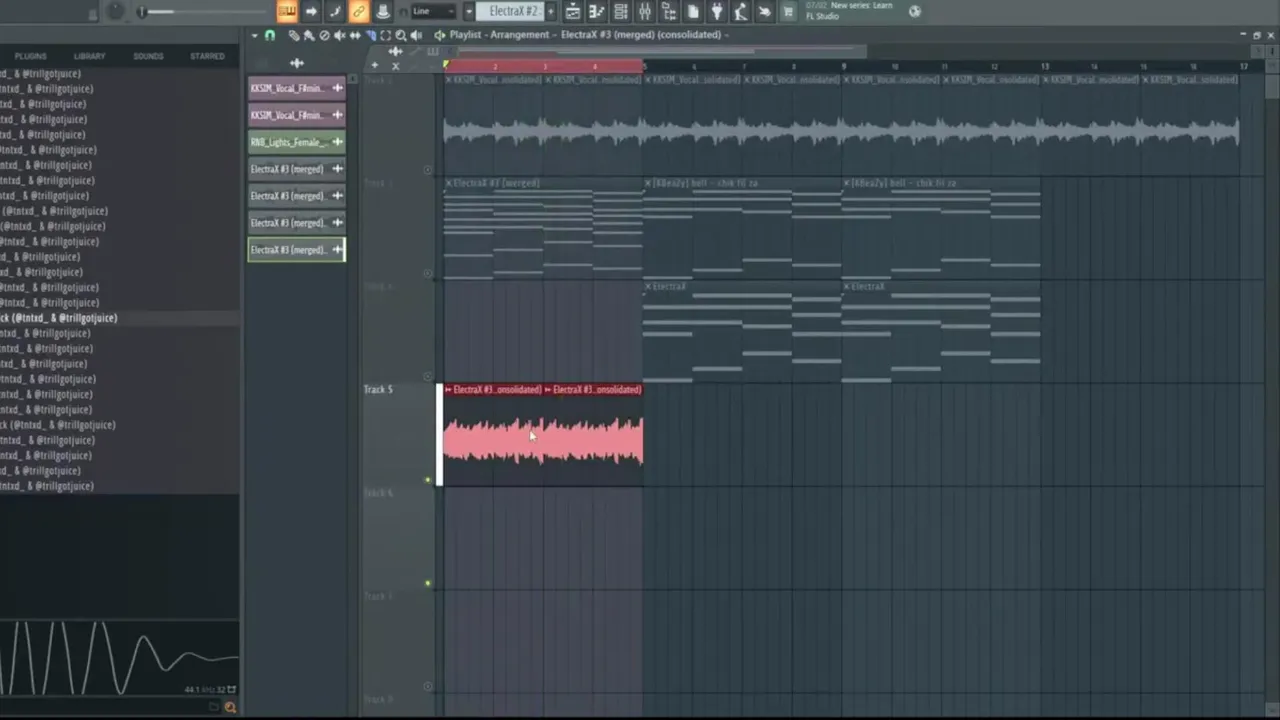Click the globe online news icon

[x=914, y=11]
